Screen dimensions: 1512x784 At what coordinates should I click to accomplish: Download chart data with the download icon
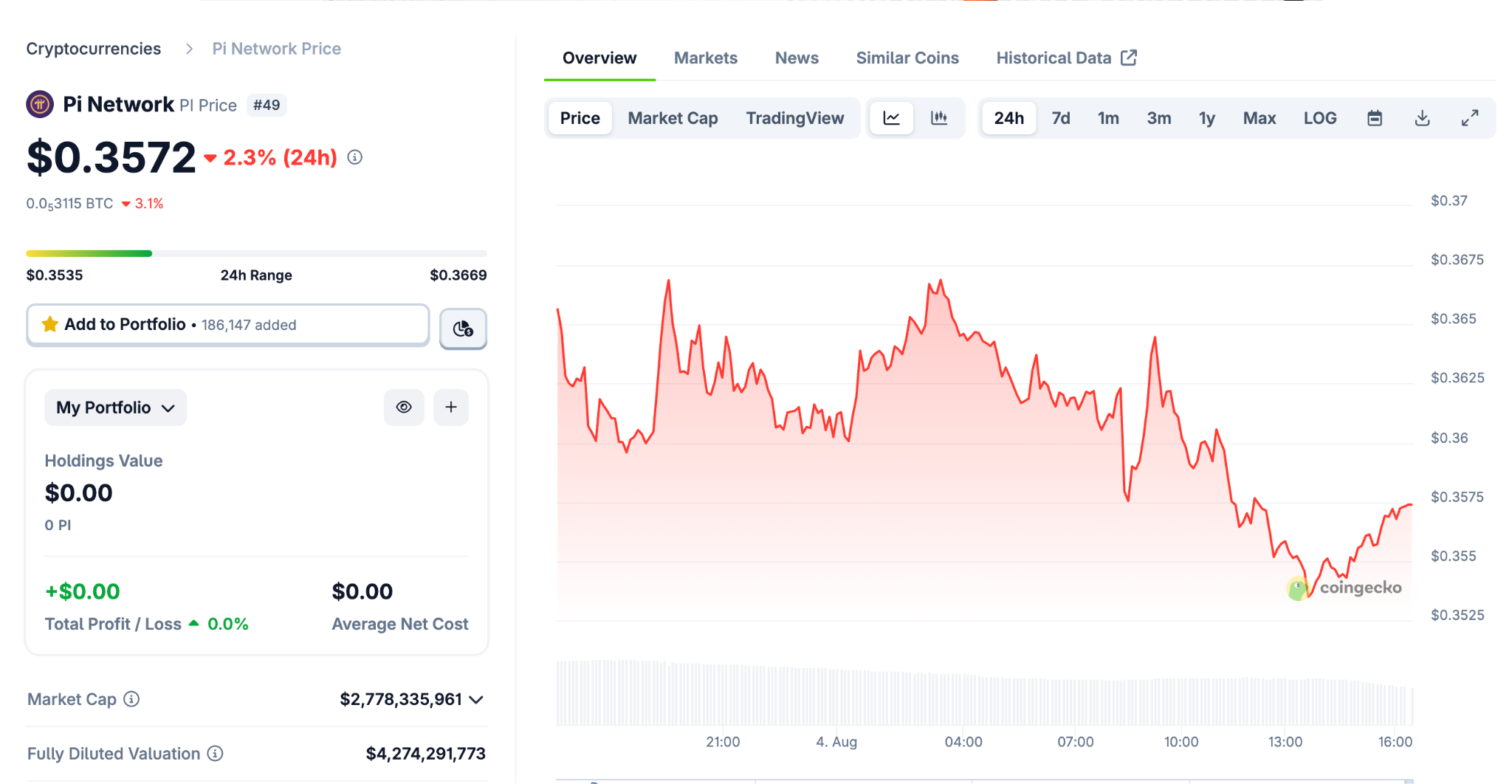[x=1423, y=118]
